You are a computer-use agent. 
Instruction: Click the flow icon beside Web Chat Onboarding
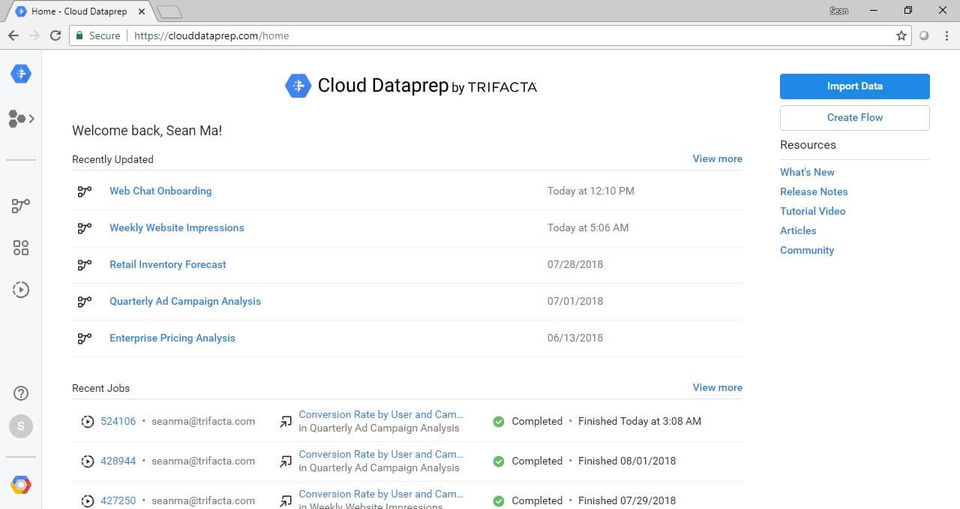(84, 191)
